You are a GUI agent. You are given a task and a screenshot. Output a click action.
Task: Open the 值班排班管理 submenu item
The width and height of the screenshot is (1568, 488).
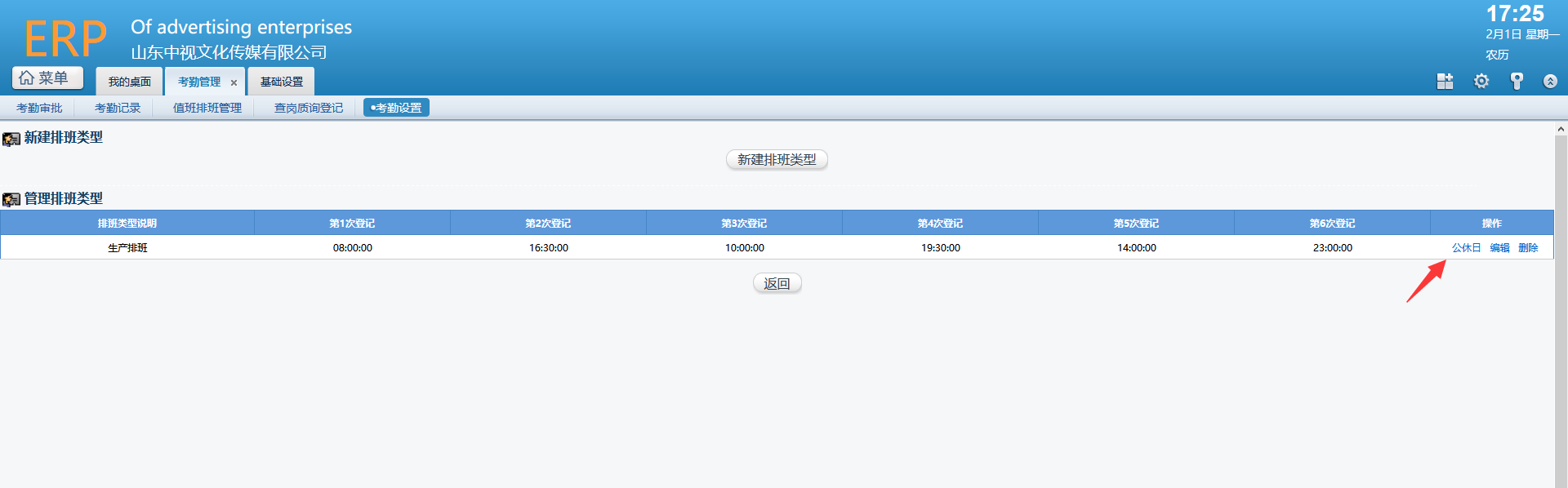[207, 108]
